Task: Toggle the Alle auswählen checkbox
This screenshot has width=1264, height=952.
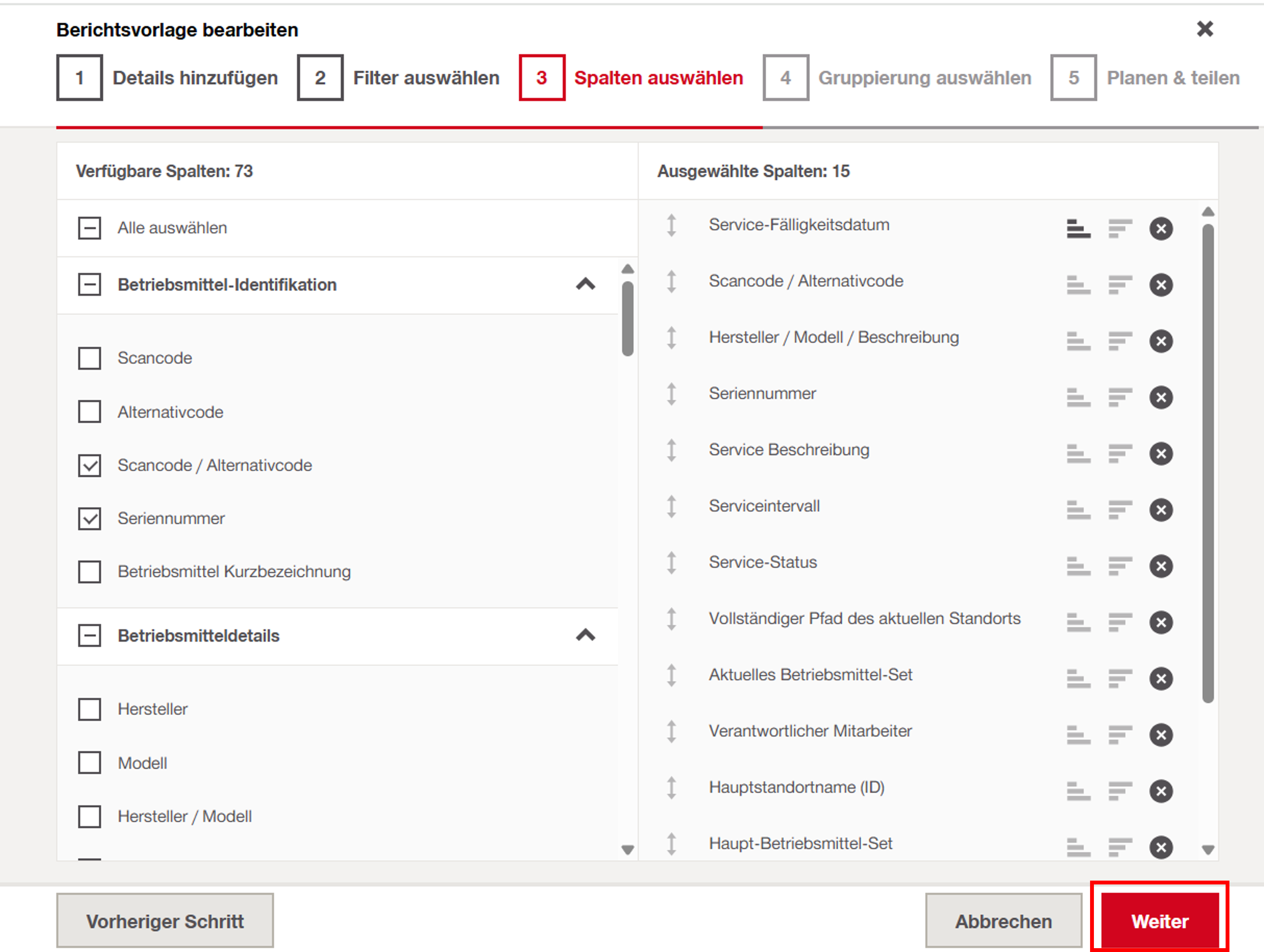Action: [x=90, y=228]
